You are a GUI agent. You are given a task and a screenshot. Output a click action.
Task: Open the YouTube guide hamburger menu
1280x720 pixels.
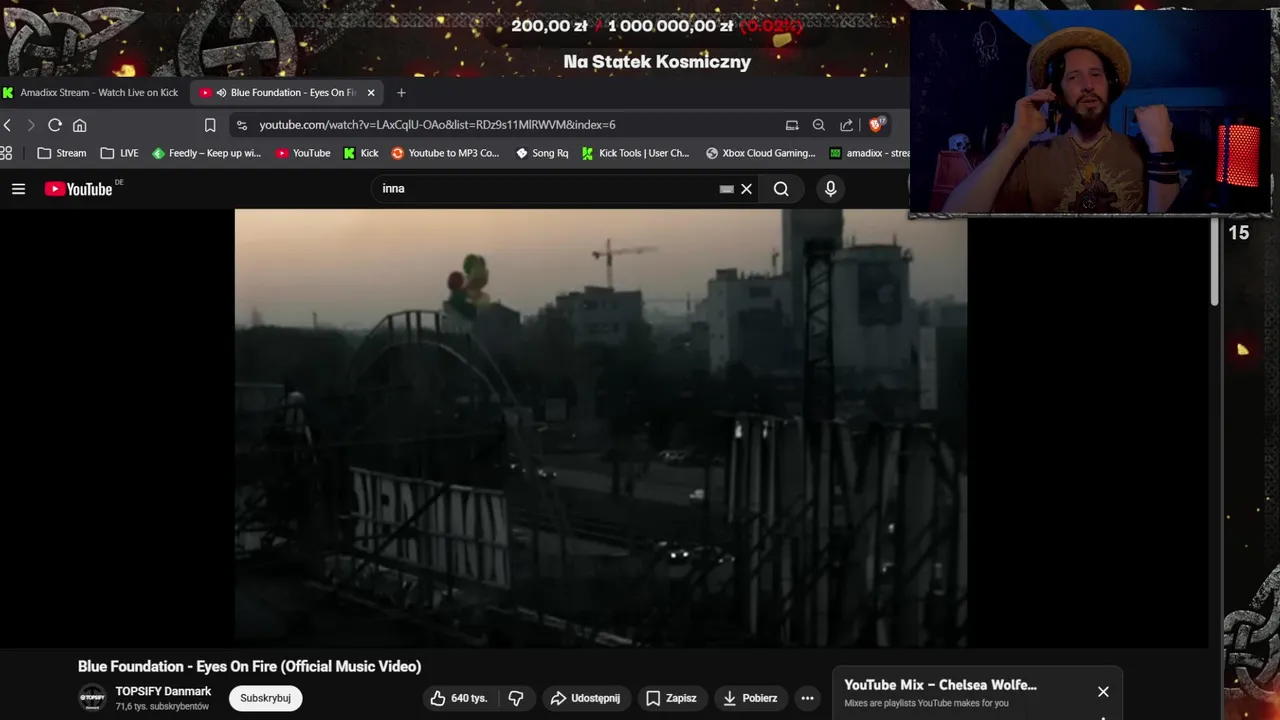click(x=18, y=189)
